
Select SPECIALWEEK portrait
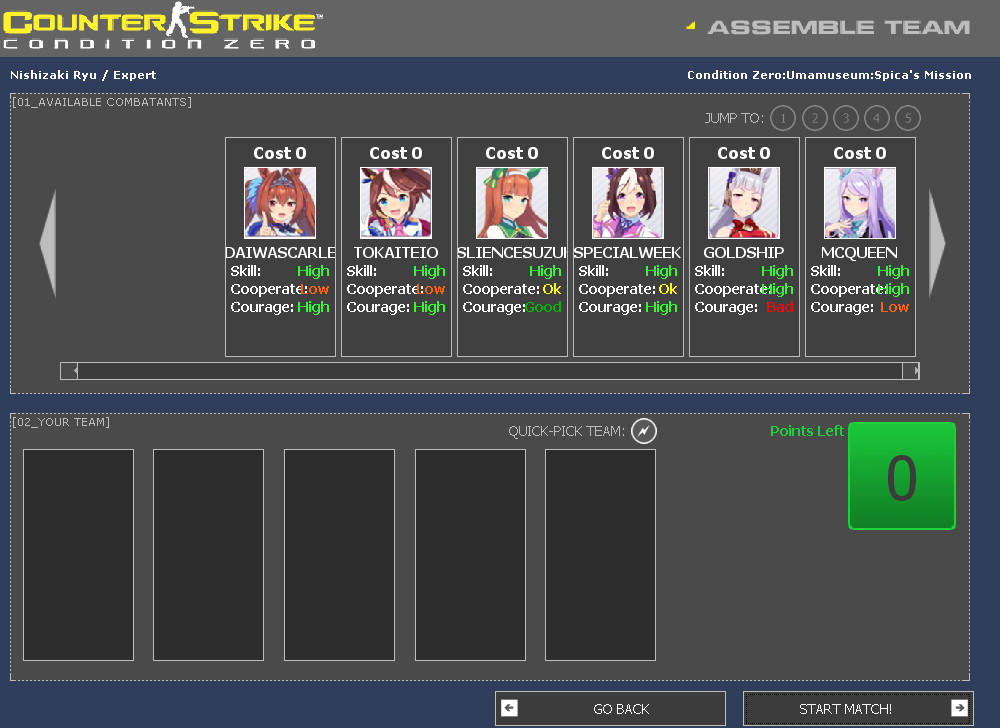point(628,203)
